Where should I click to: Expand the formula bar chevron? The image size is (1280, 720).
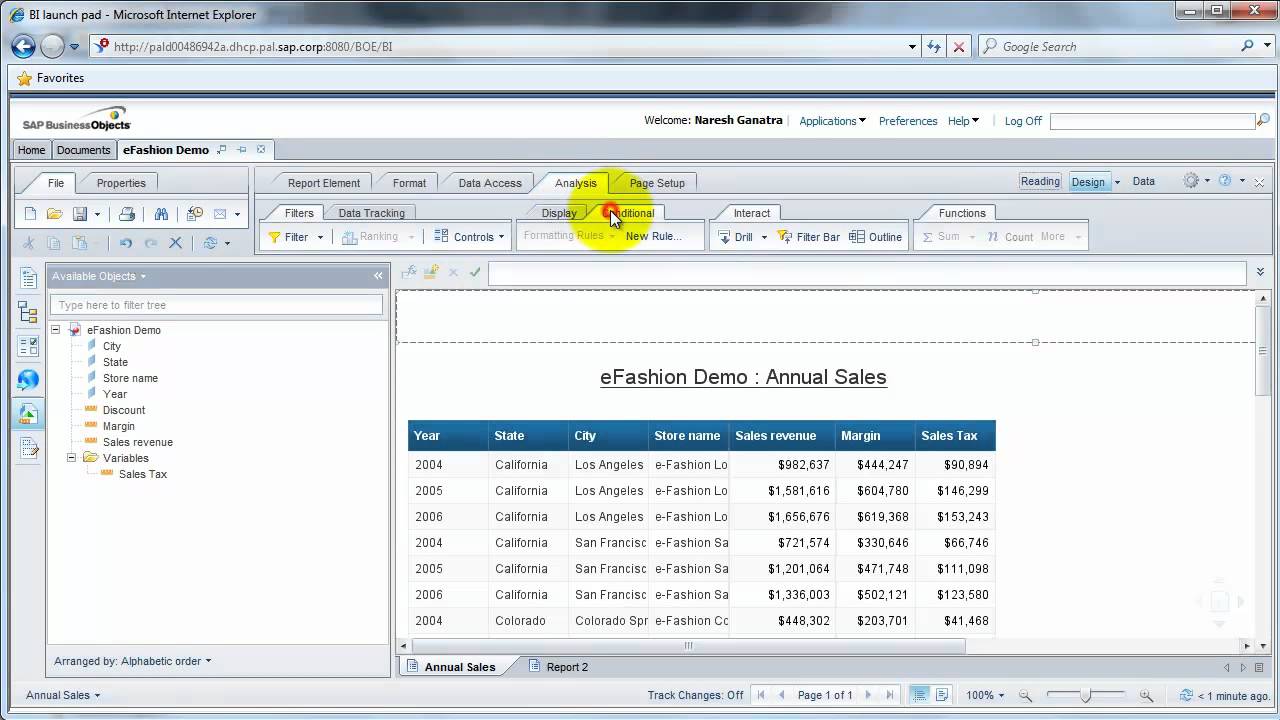click(1260, 272)
